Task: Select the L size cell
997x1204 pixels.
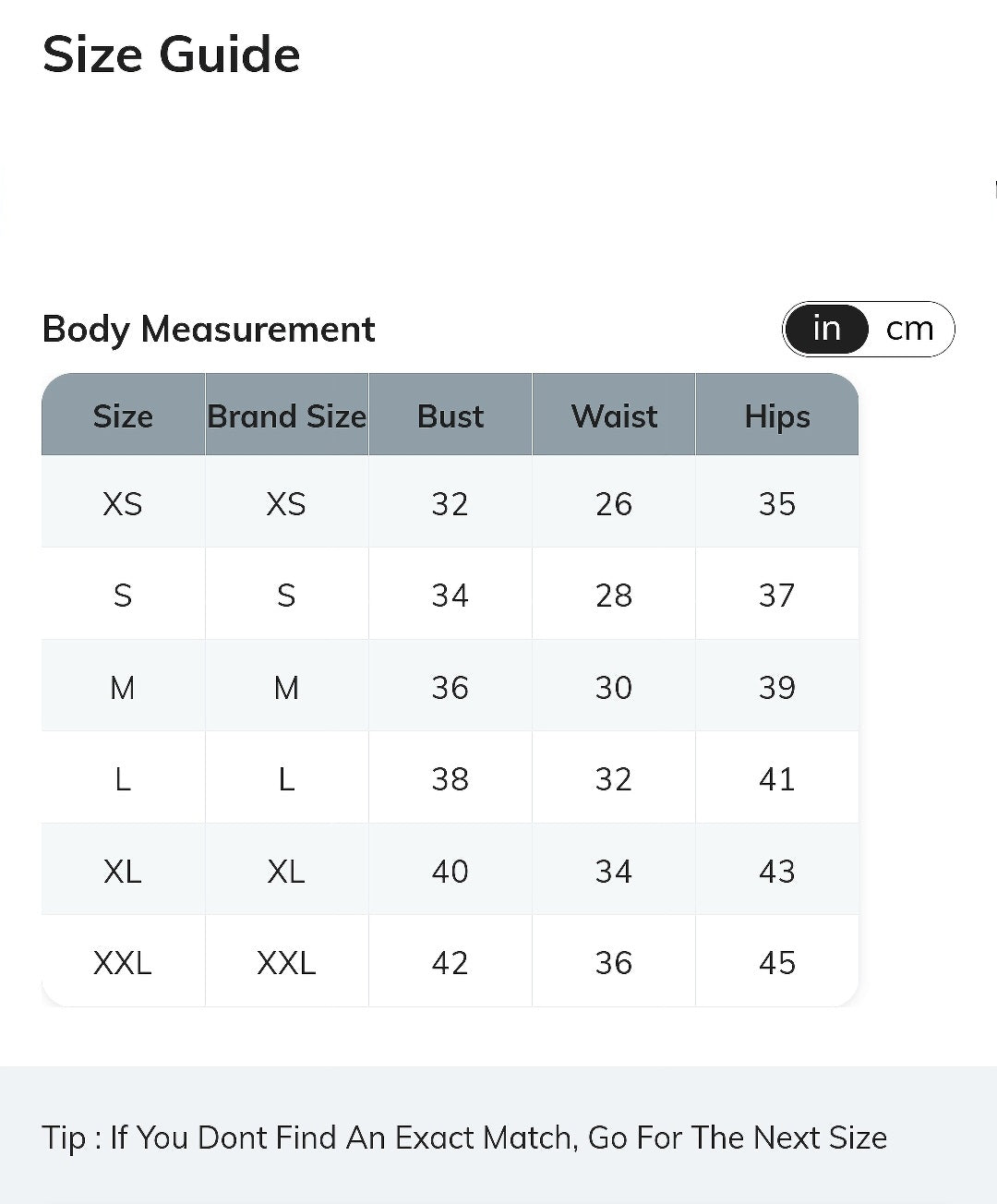Action: (x=123, y=778)
